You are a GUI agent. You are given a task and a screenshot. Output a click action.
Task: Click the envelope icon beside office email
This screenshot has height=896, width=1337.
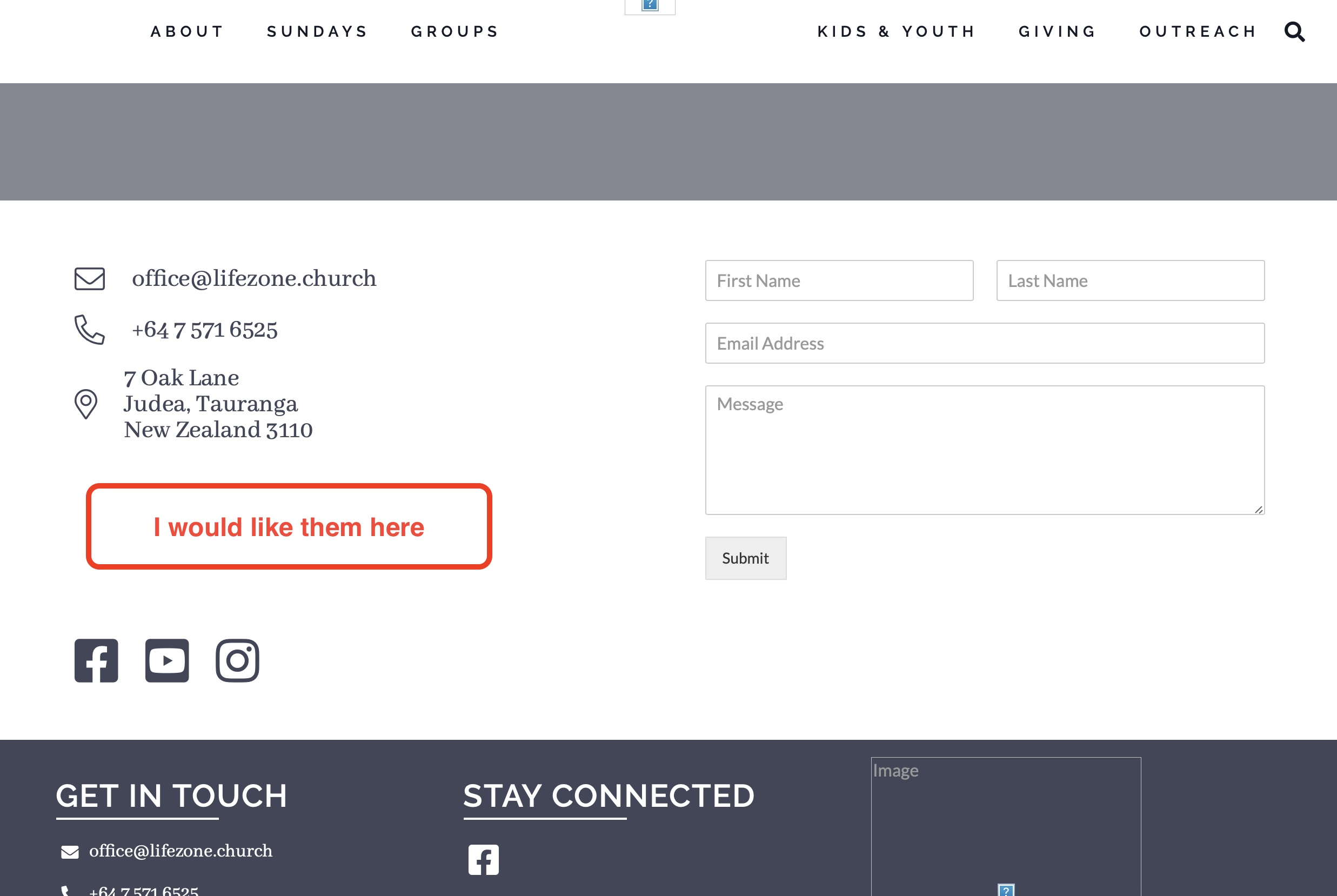coord(90,279)
